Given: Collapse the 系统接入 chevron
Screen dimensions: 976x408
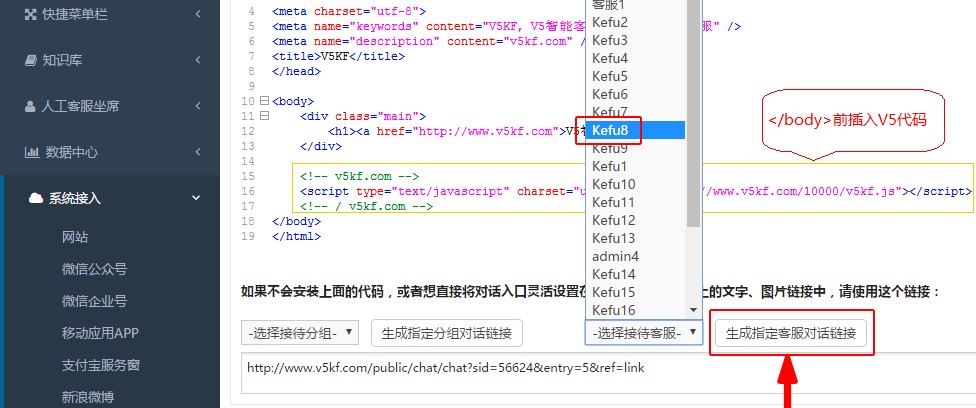Looking at the screenshot, I should coord(197,198).
